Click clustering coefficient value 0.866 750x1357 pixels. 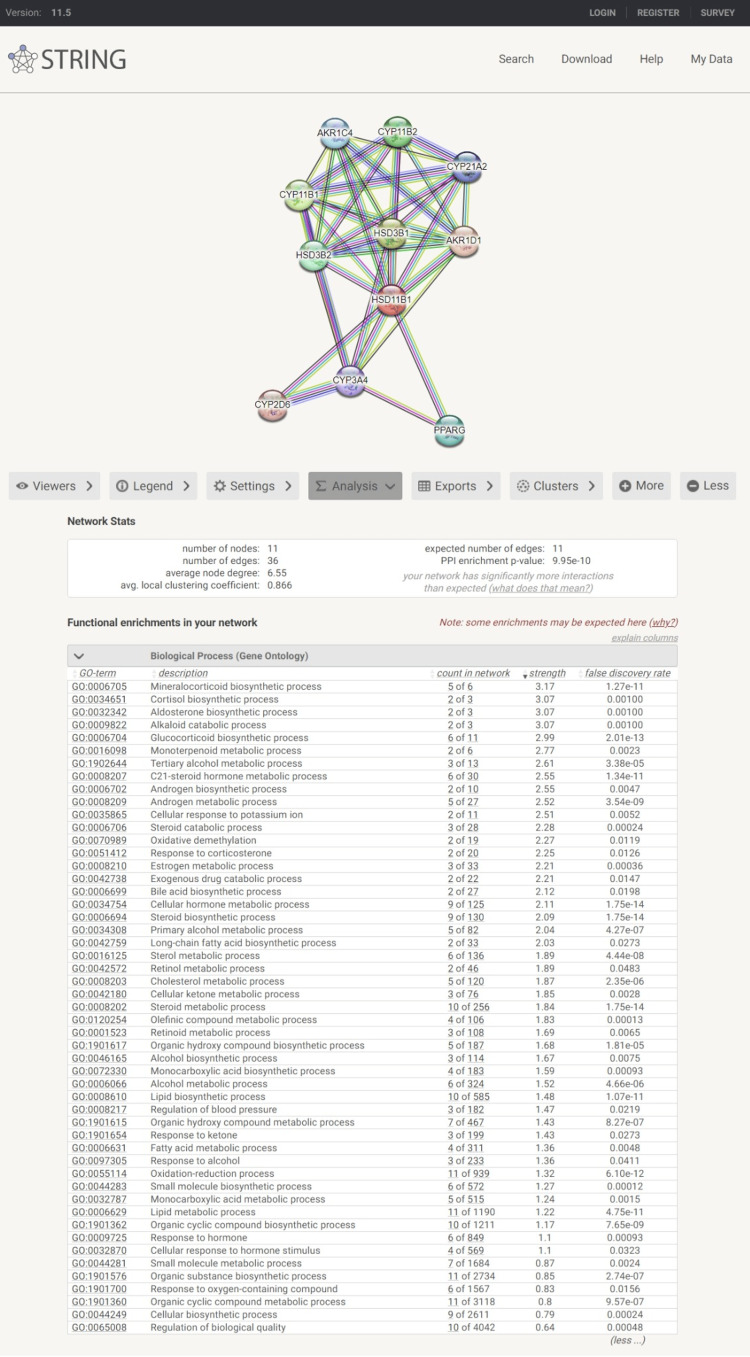tap(279, 585)
